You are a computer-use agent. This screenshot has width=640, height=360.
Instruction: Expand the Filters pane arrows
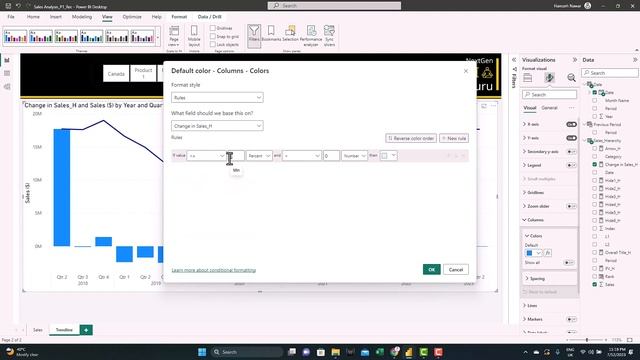(x=514, y=60)
